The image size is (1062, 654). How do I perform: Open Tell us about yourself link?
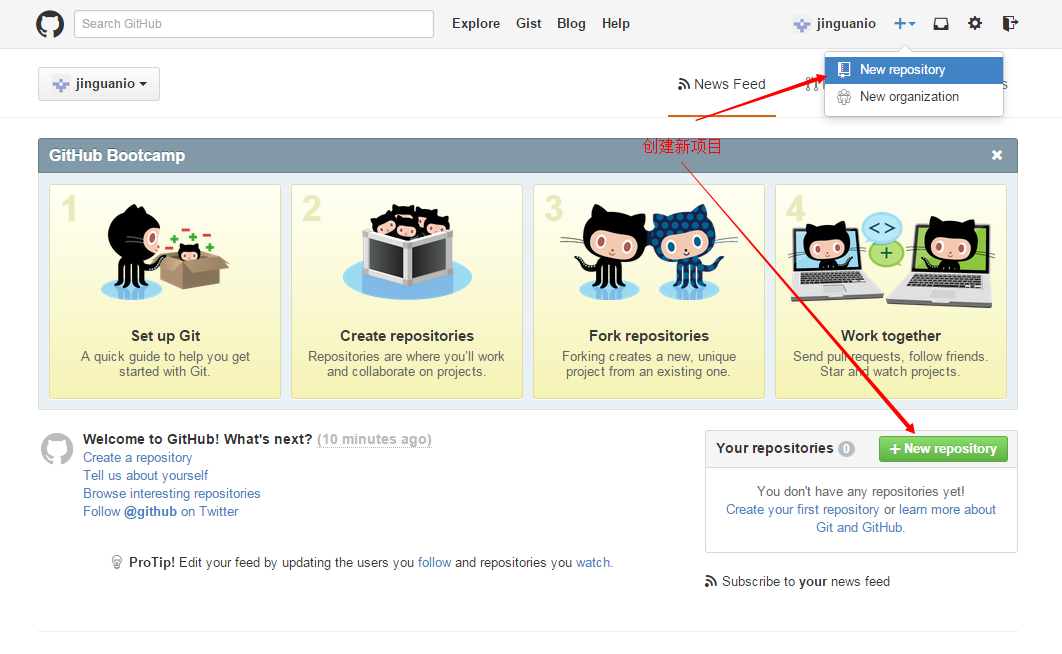[146, 475]
